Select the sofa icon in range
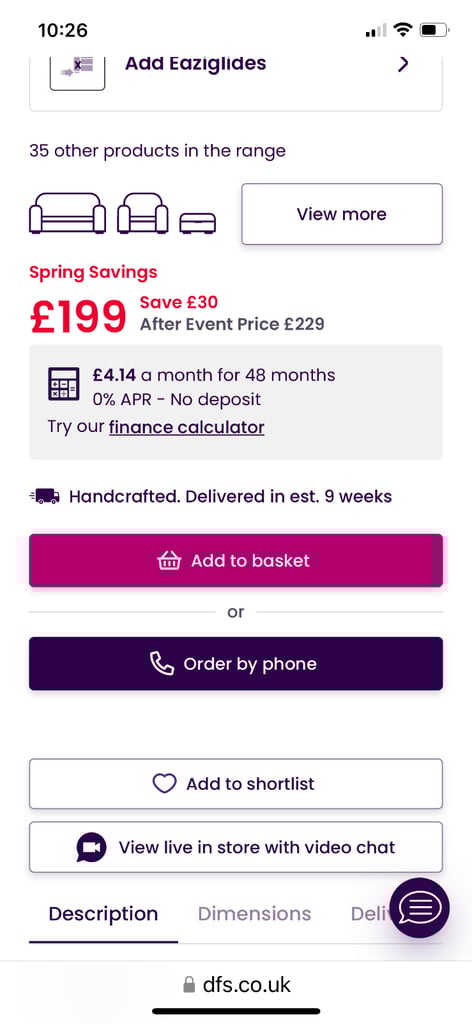This screenshot has height=1024, width=472. pos(67,213)
